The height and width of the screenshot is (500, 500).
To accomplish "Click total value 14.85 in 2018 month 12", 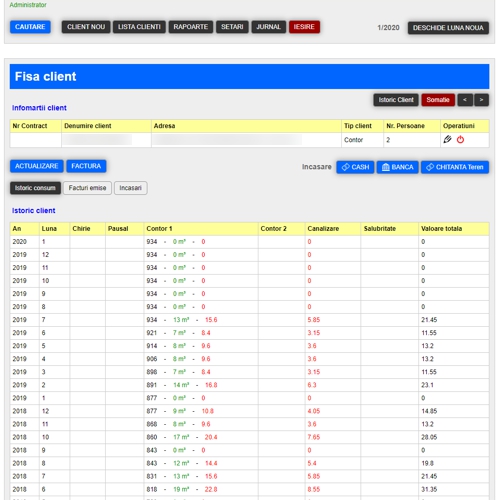I will pyautogui.click(x=429, y=411).
